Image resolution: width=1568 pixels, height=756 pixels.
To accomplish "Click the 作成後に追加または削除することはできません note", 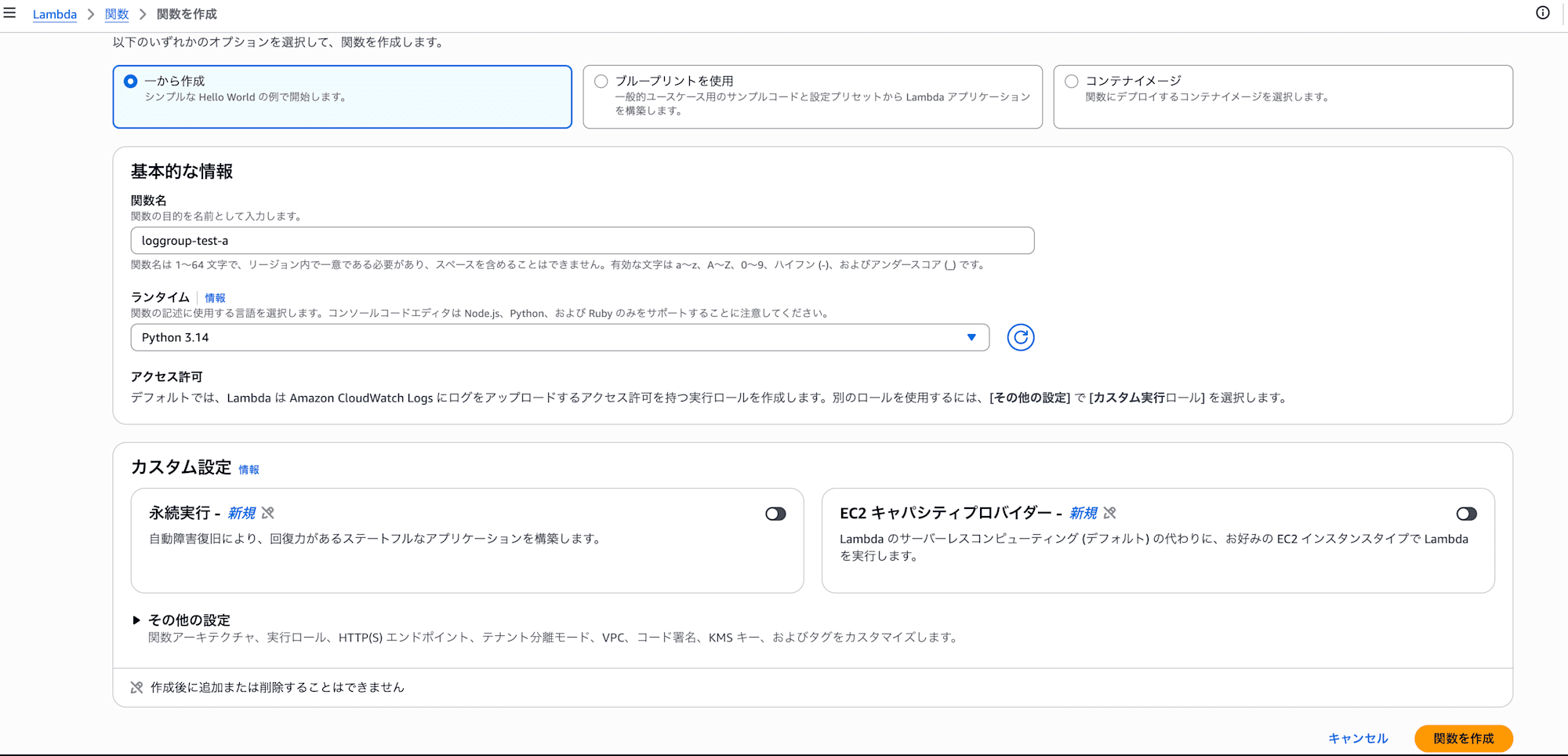I will [x=278, y=688].
